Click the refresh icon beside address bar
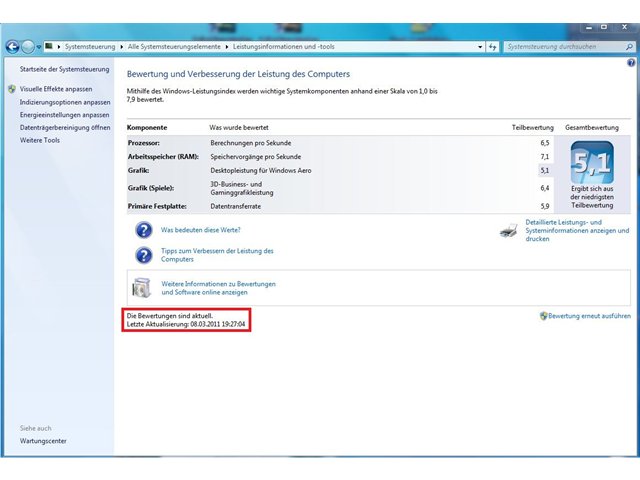Image resolution: width=640 pixels, height=480 pixels. [493, 47]
